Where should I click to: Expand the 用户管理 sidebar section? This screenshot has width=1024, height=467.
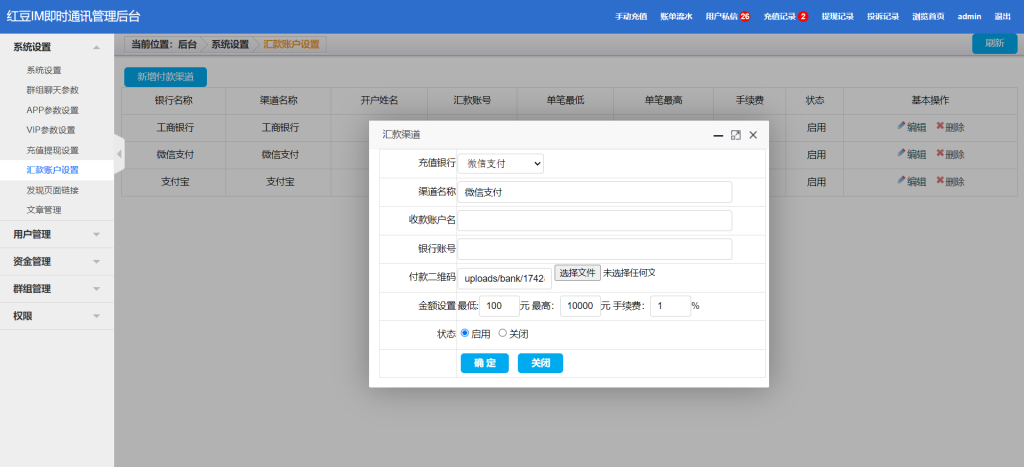[56, 235]
